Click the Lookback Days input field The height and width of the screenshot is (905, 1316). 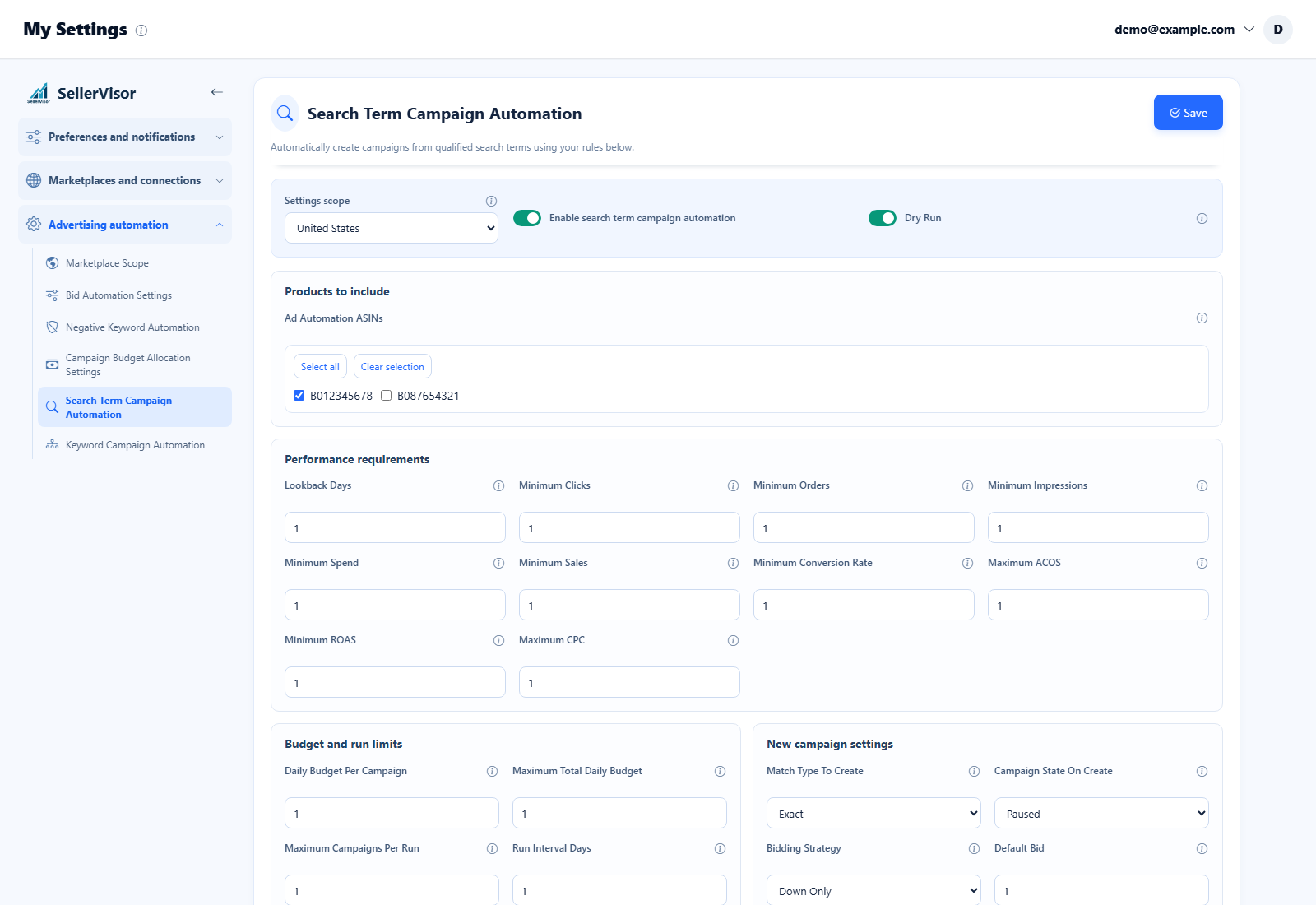395,527
